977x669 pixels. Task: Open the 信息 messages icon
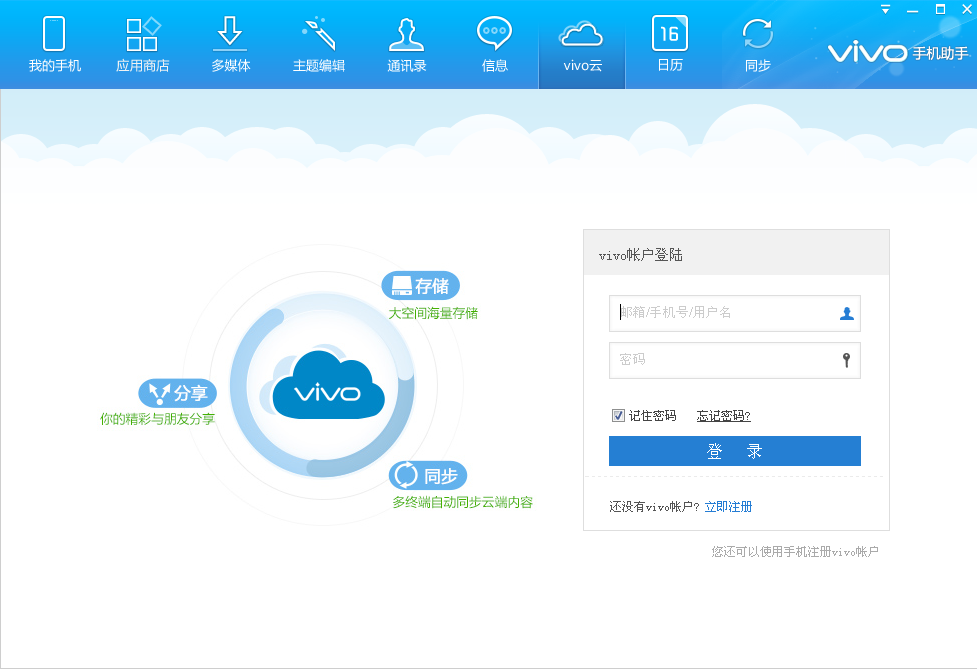(493, 43)
